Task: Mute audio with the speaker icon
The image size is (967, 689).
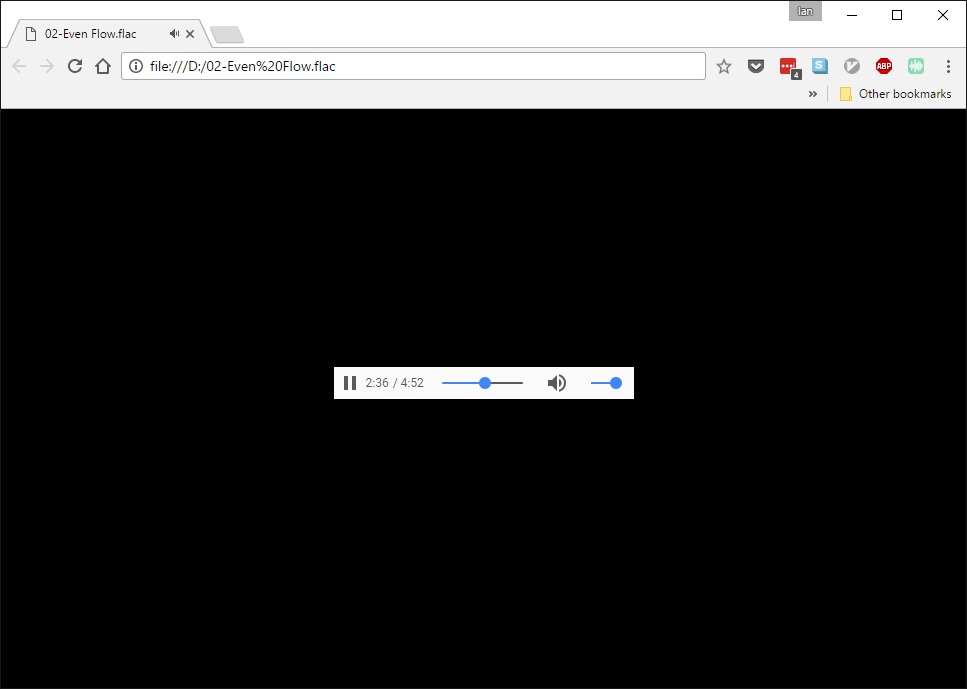Action: 556,383
